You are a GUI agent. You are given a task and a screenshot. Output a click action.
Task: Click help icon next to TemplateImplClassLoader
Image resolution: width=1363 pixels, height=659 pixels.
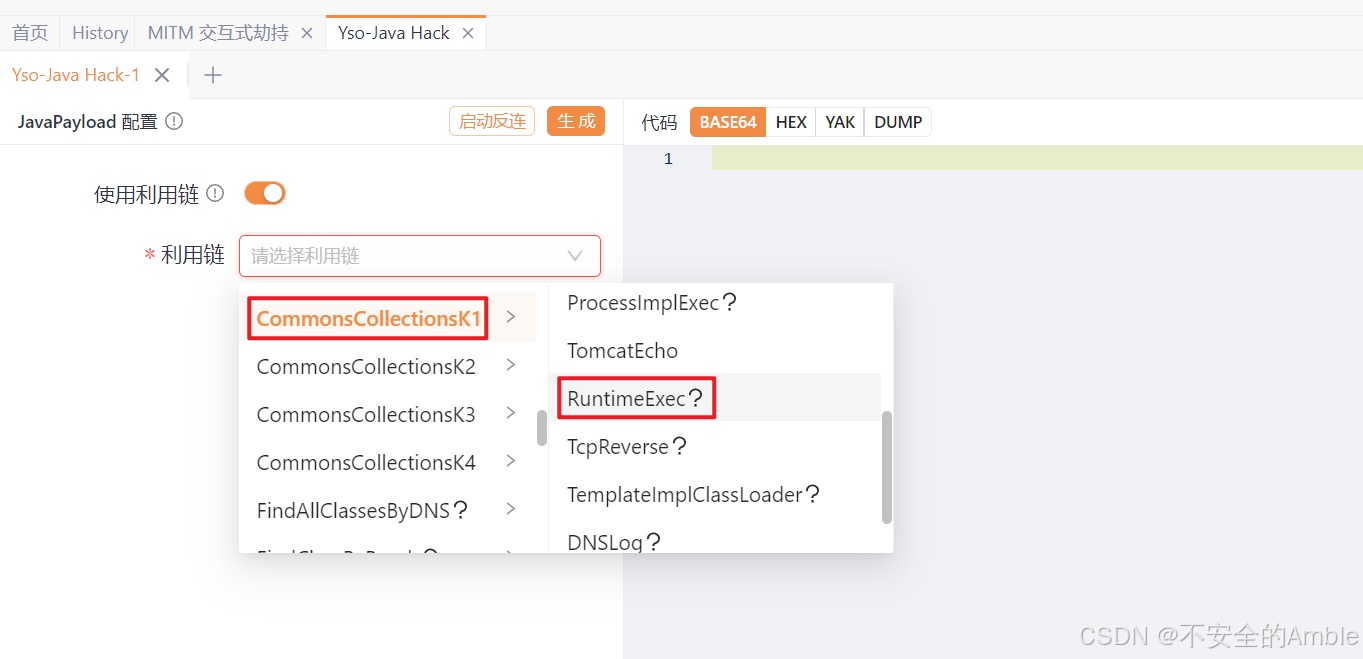[812, 495]
